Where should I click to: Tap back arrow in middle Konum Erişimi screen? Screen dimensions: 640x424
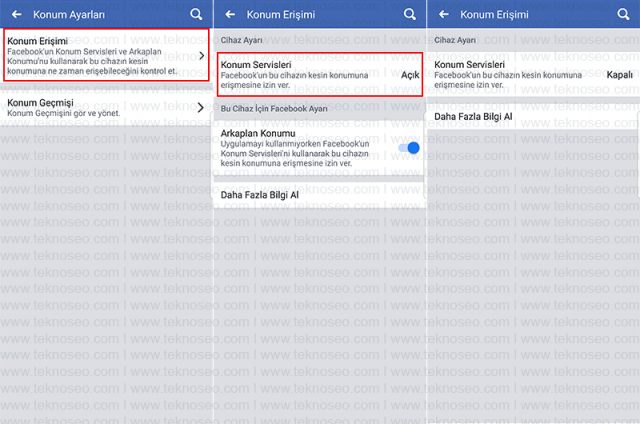point(230,14)
